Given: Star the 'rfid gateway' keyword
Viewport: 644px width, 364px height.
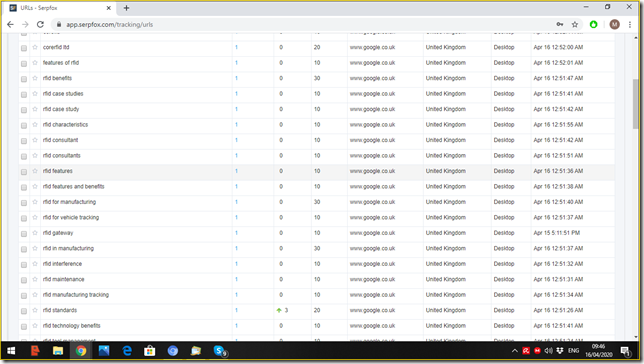Looking at the screenshot, I should tap(35, 233).
